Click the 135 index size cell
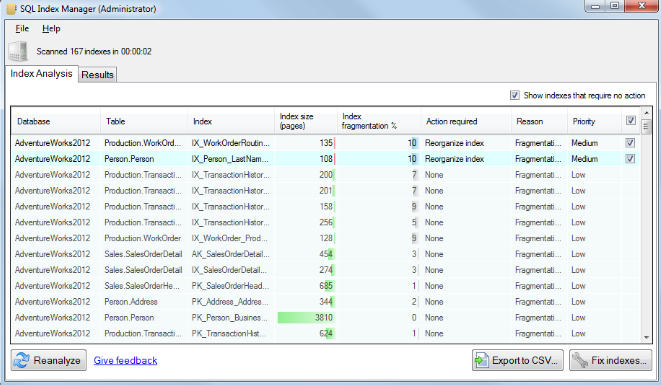 (x=306, y=143)
